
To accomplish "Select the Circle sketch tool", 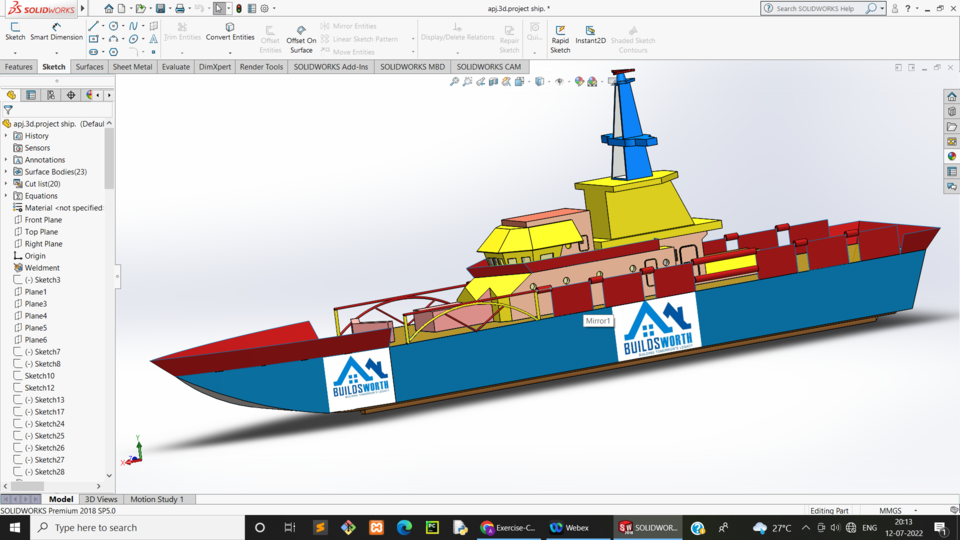I will coord(113,26).
